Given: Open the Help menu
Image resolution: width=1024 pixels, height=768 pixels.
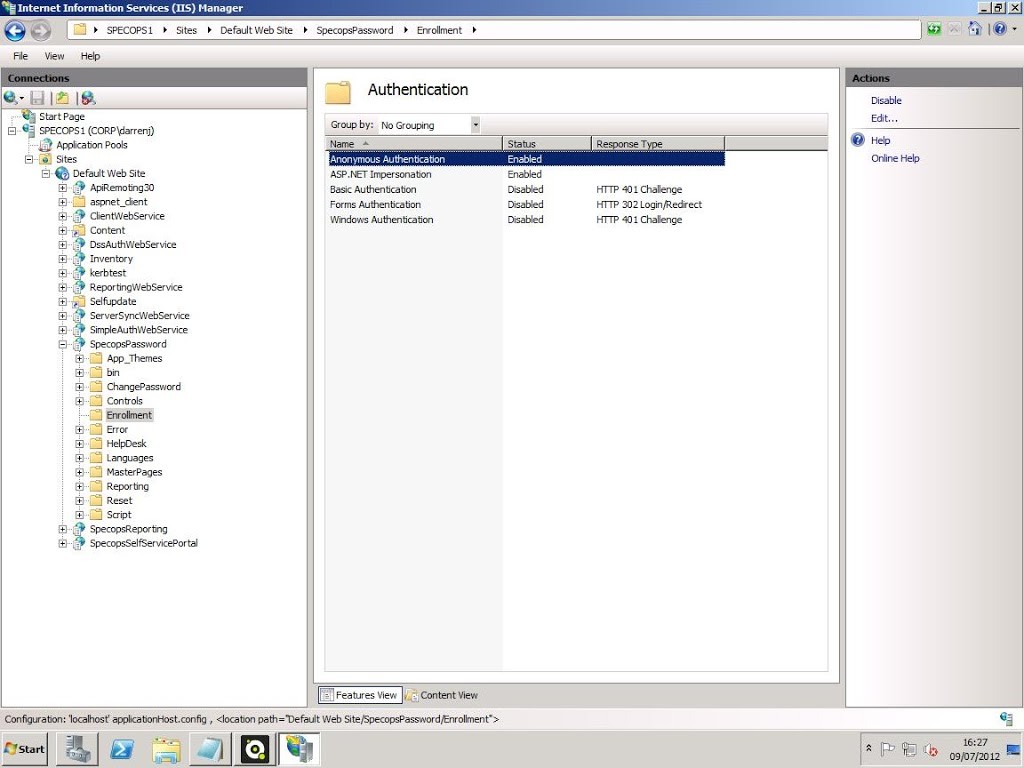Looking at the screenshot, I should (x=90, y=56).
